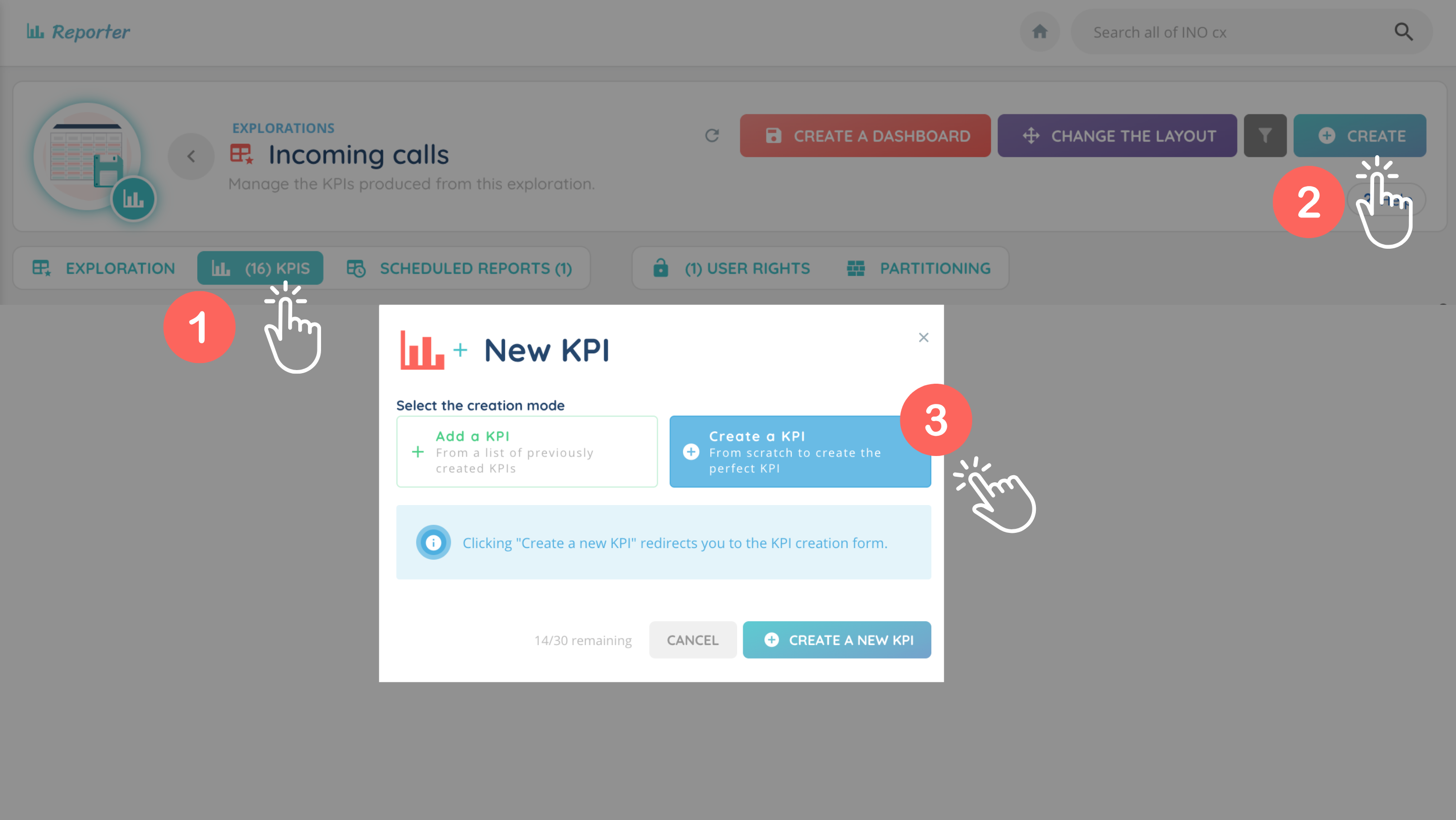Switch to the Partitioning tab
This screenshot has width=1456, height=820.
[x=919, y=268]
